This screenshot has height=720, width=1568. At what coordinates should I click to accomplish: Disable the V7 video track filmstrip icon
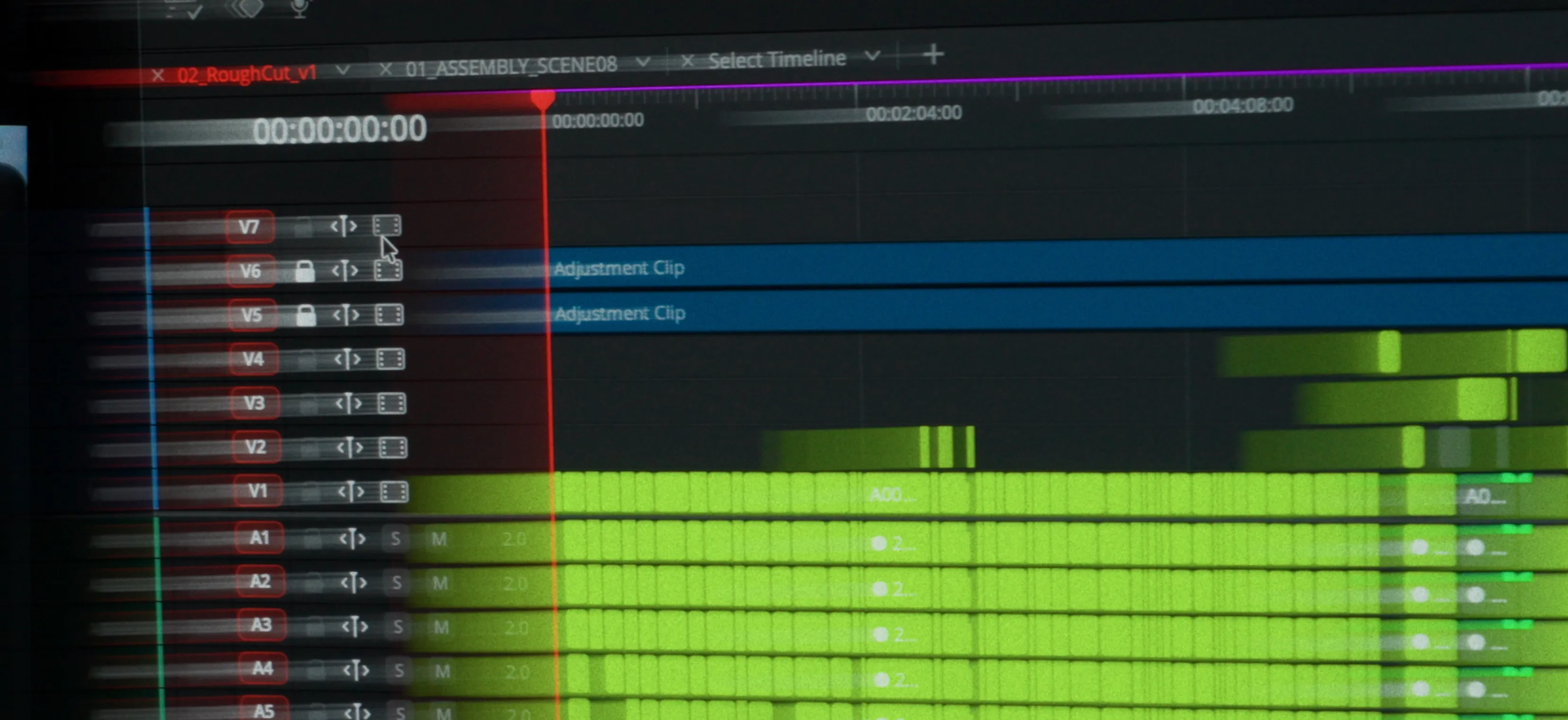coord(387,226)
